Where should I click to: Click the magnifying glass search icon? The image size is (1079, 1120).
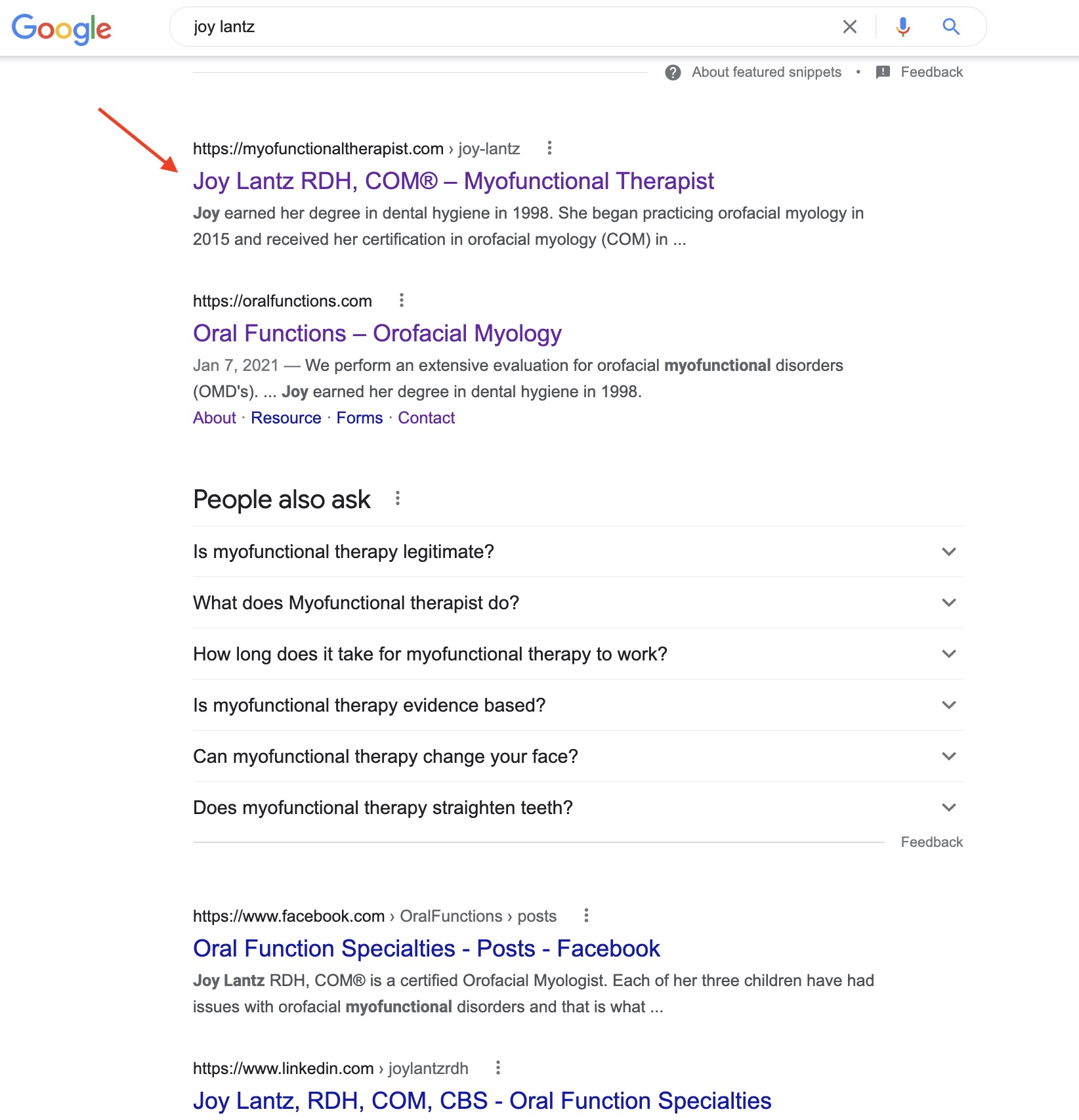(950, 27)
